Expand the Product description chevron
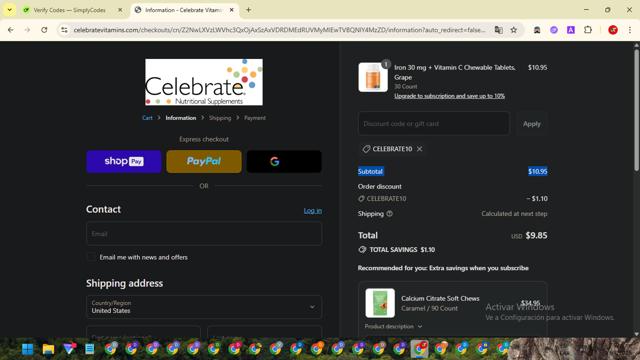This screenshot has height=360, width=640. coord(420,327)
